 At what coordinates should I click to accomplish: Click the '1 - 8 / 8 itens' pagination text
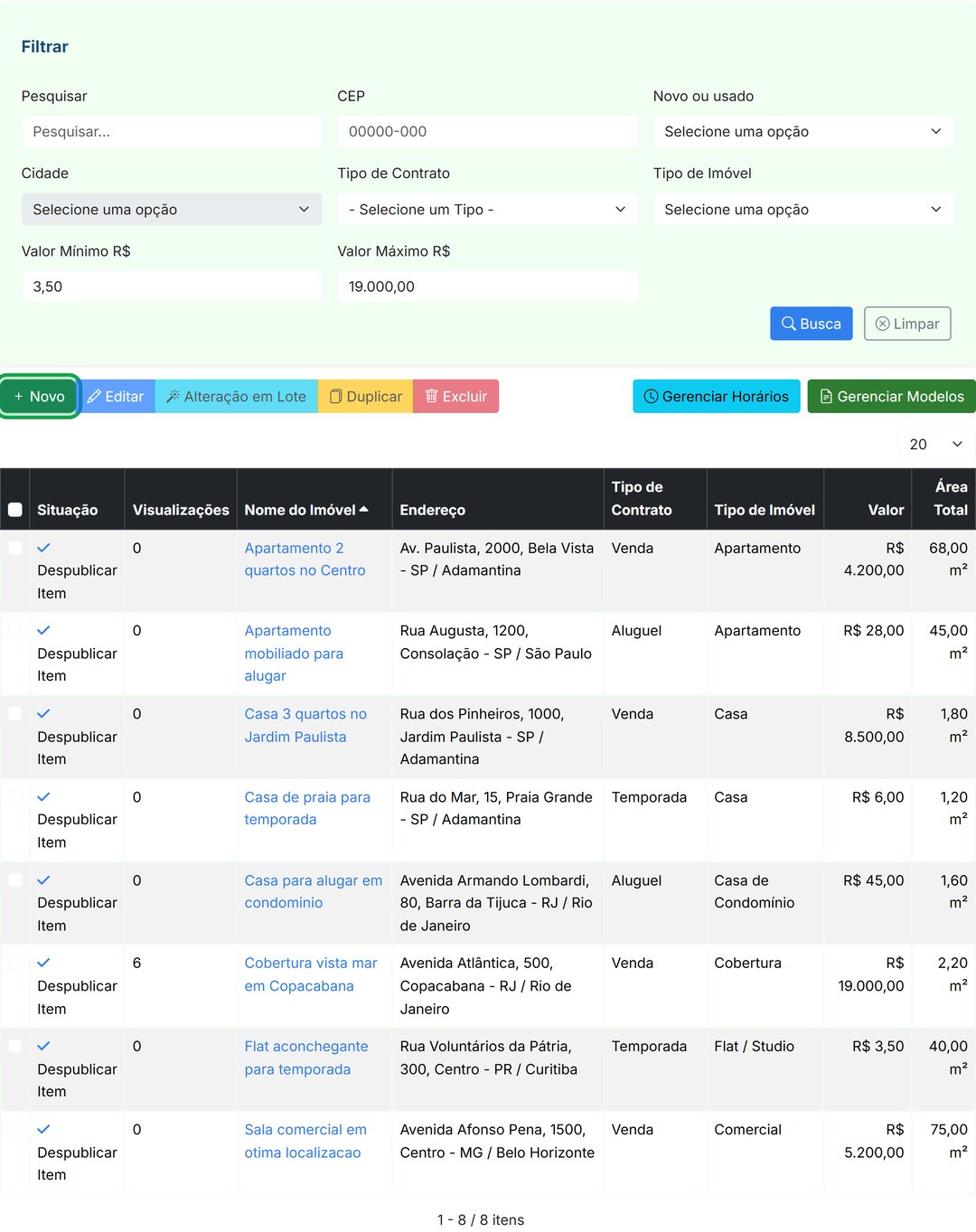tap(481, 1219)
